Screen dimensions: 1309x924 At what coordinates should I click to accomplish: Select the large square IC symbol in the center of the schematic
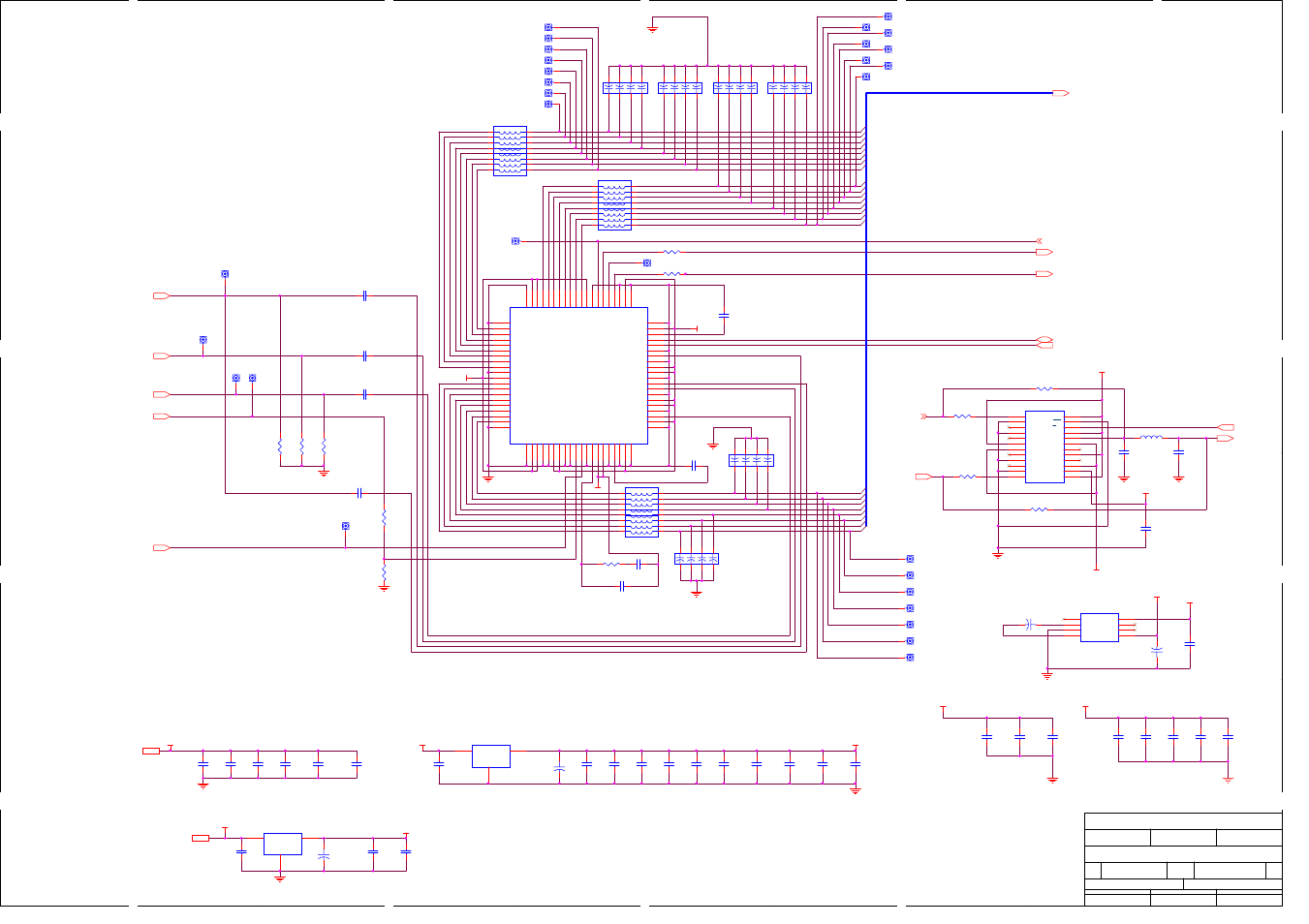578,376
